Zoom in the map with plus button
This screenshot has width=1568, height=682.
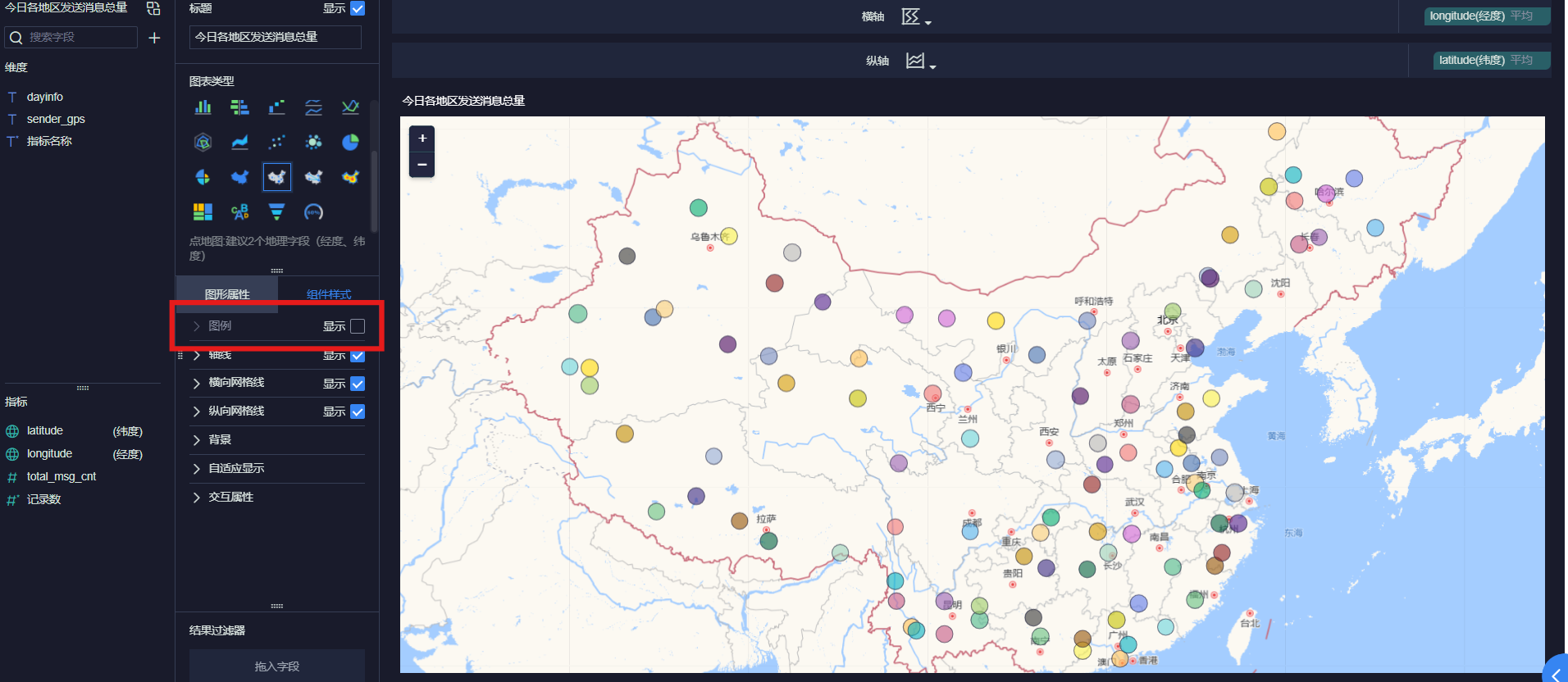(422, 139)
